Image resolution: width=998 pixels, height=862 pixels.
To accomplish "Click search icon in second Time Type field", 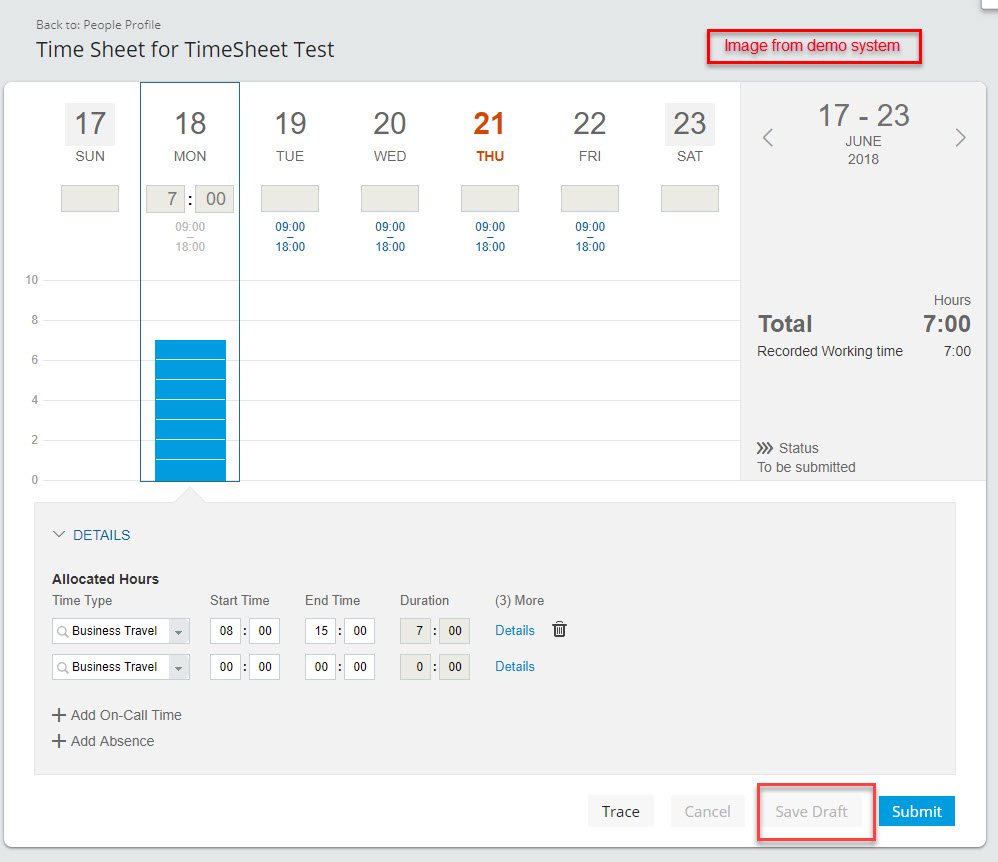I will point(62,667).
